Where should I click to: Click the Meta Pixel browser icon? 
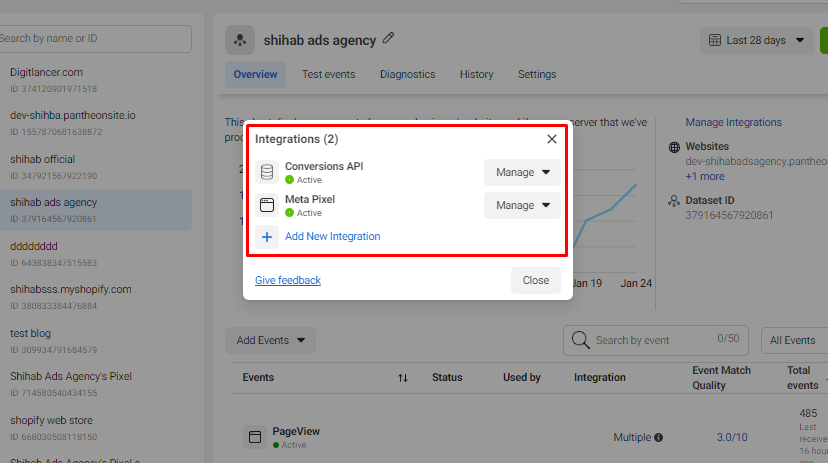tap(267, 205)
